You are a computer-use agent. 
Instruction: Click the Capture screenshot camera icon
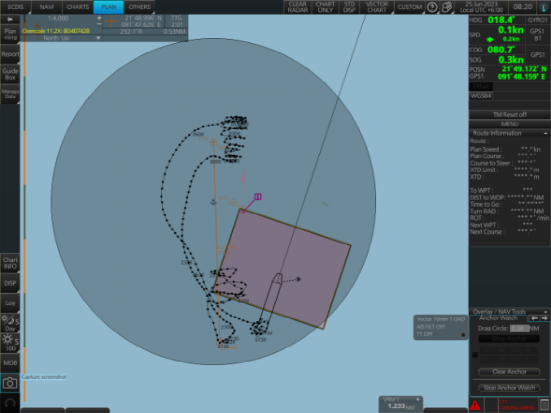tap(10, 383)
